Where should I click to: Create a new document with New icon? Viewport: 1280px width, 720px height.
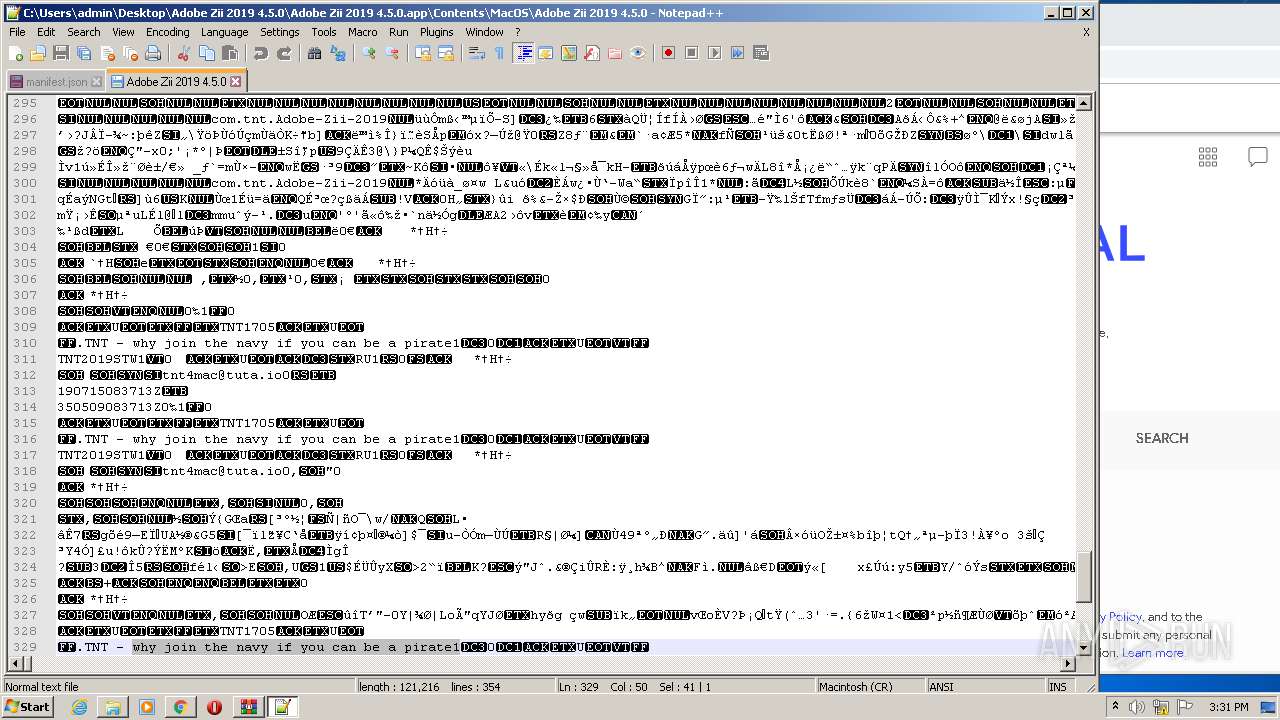pyautogui.click(x=15, y=53)
